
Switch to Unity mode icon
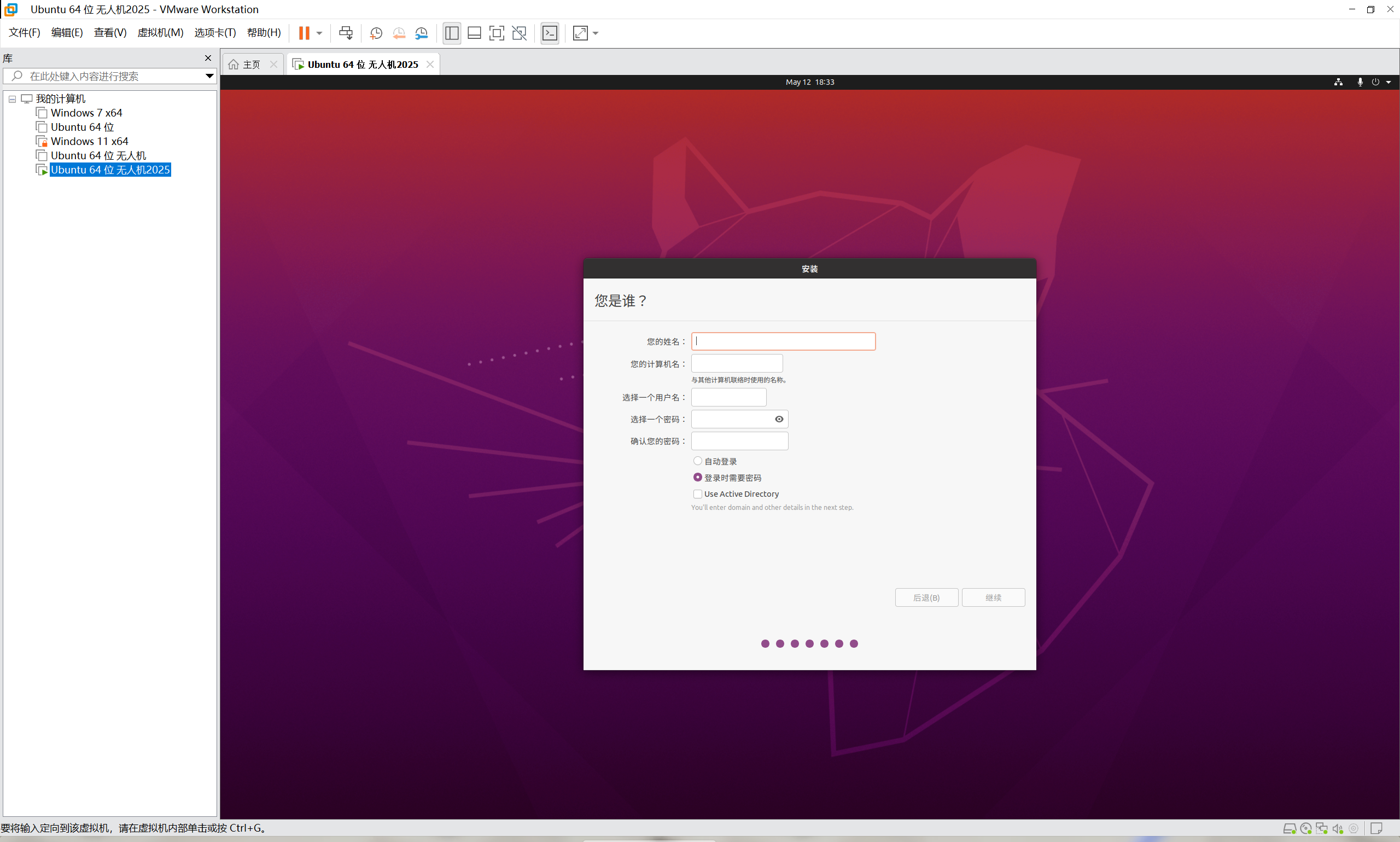tap(520, 33)
